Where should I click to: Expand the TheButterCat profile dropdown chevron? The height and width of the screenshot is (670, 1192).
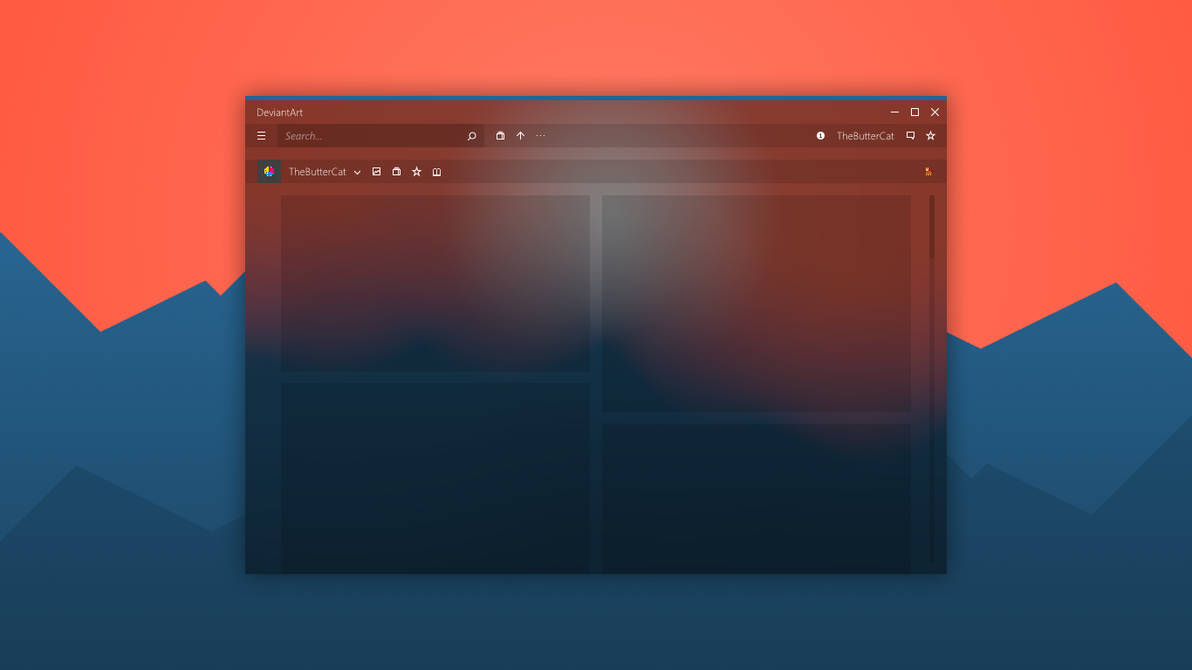coord(357,171)
